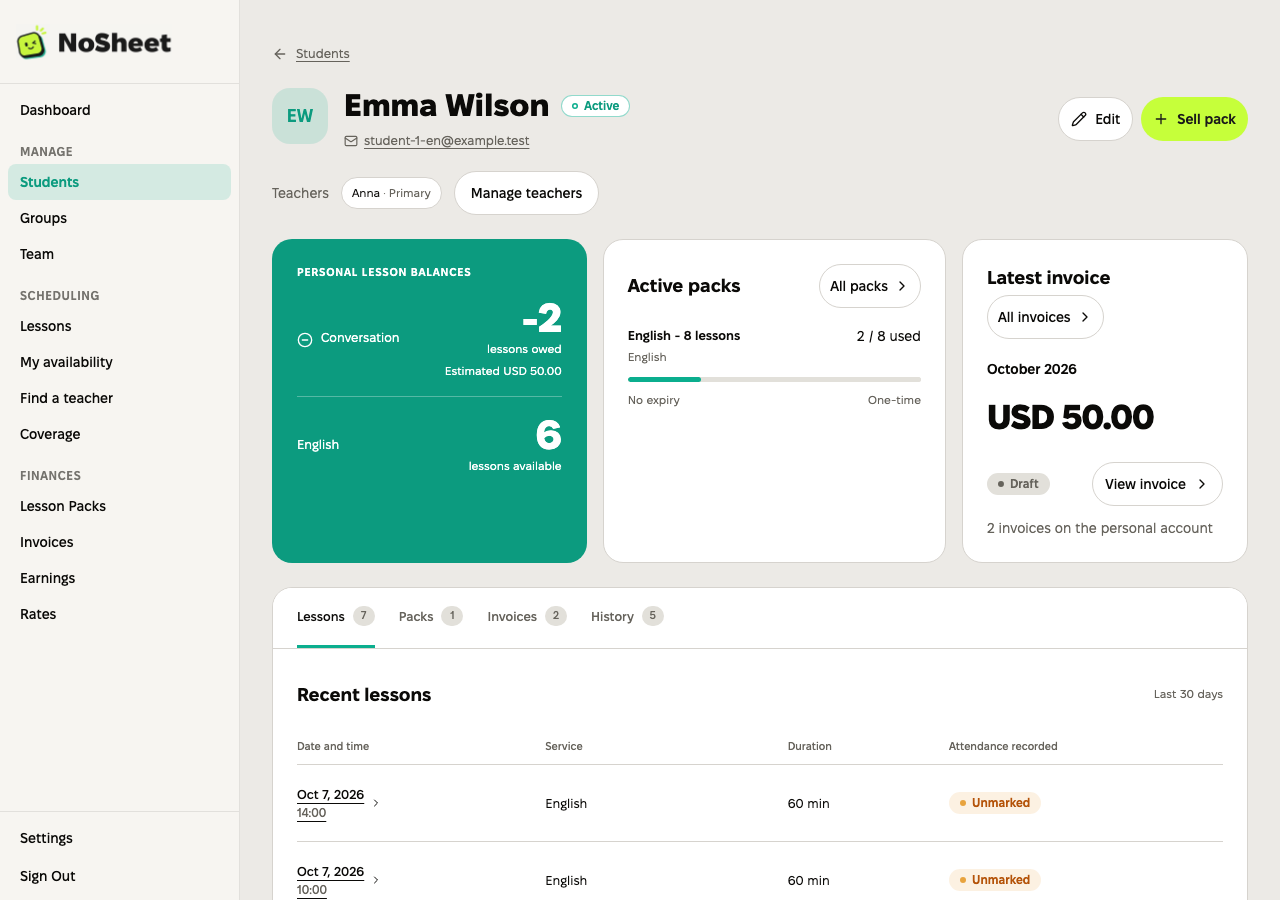Click the "Last 30 days" label
Viewport: 1280px width, 900px height.
1188,694
